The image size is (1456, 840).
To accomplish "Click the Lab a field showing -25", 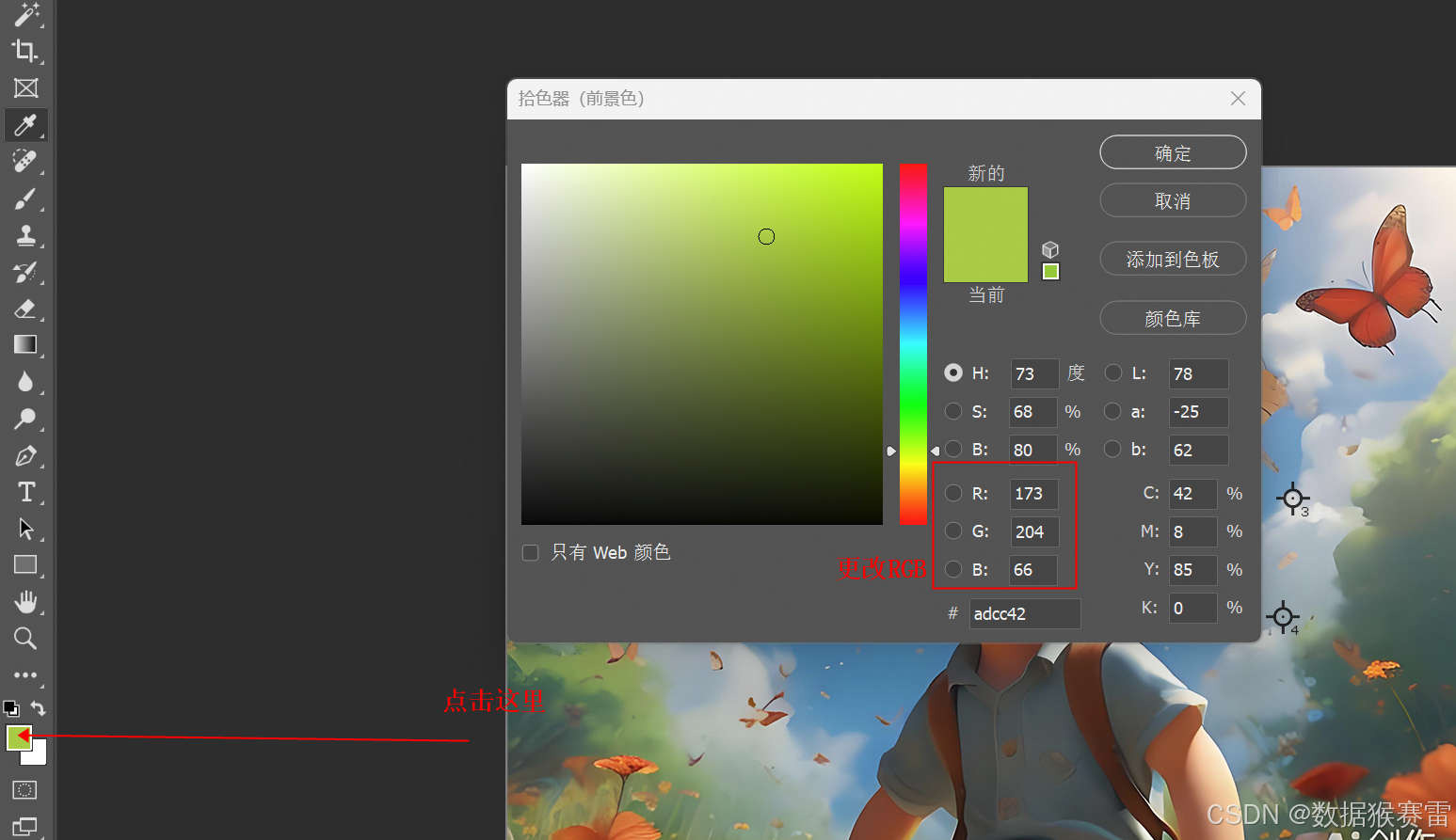I will point(1198,411).
